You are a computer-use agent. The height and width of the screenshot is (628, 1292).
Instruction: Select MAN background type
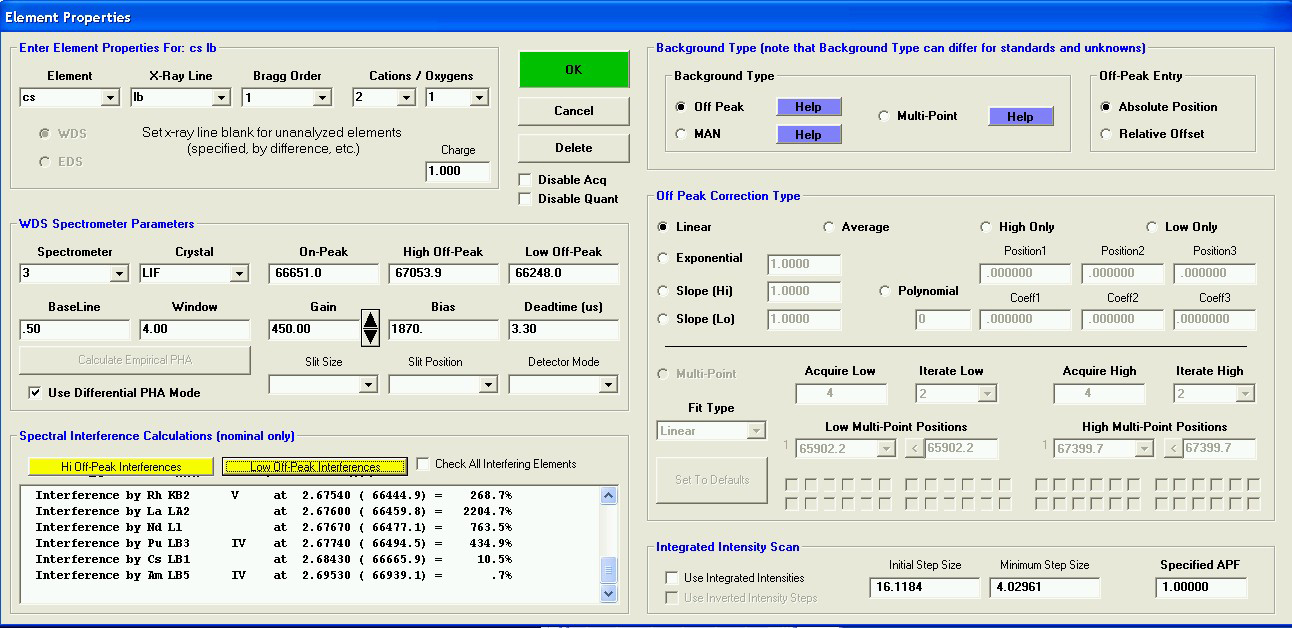(682, 134)
